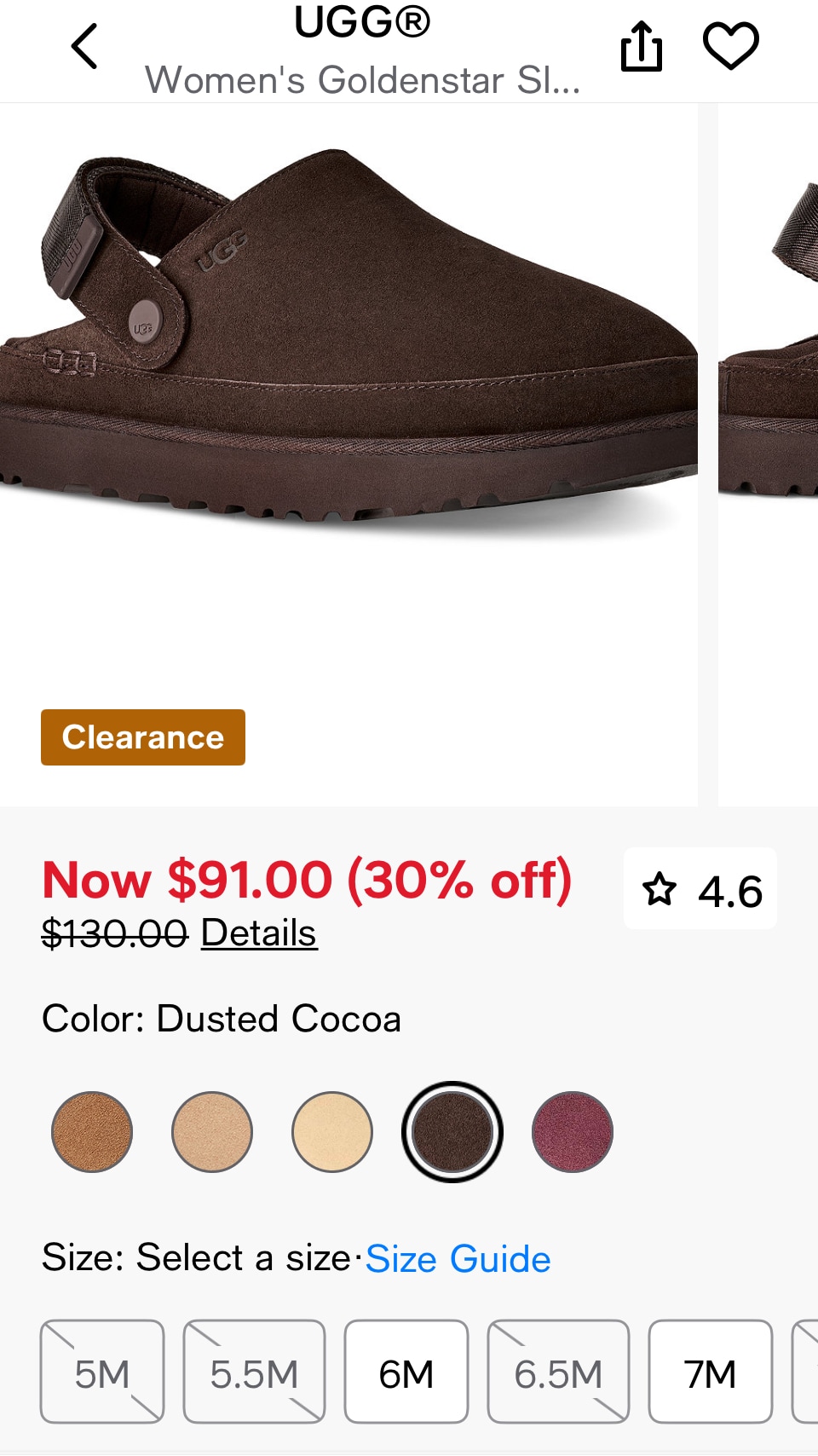818x1456 pixels.
Task: Tap the Clearance badge
Action: (x=143, y=737)
